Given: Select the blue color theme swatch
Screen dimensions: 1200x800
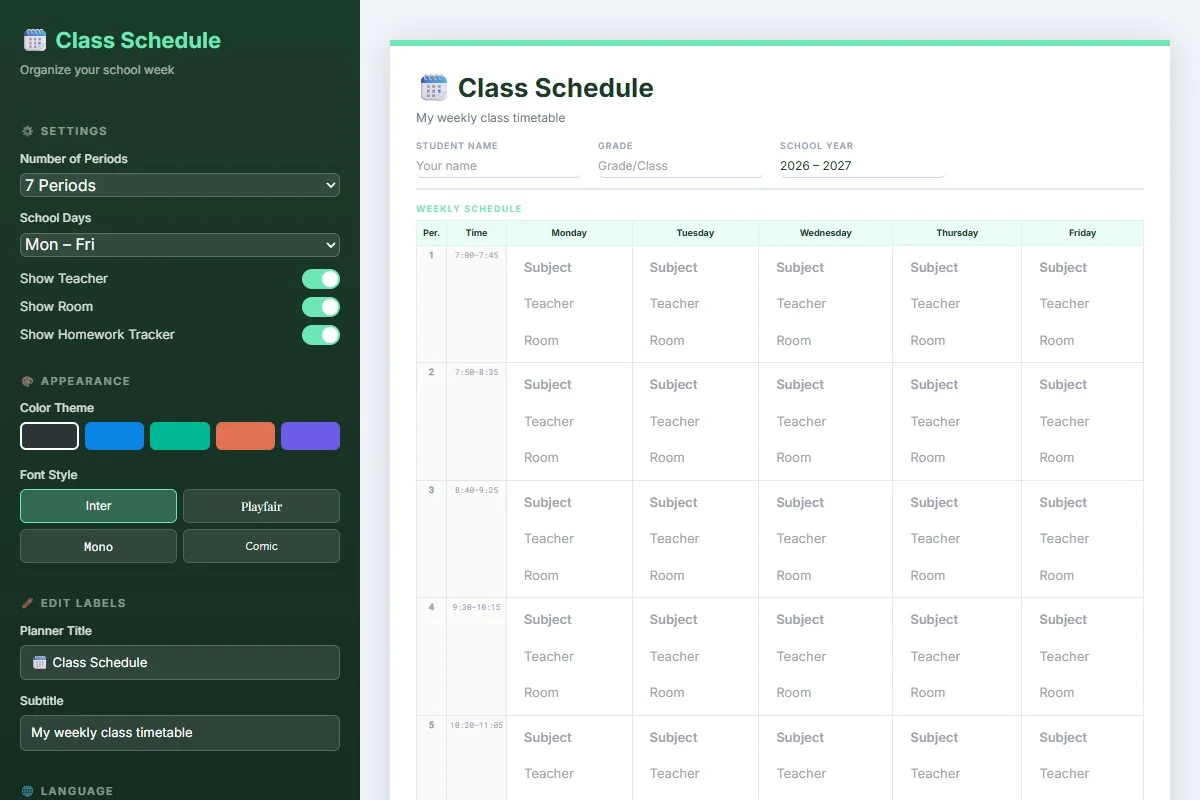Looking at the screenshot, I should [x=114, y=436].
